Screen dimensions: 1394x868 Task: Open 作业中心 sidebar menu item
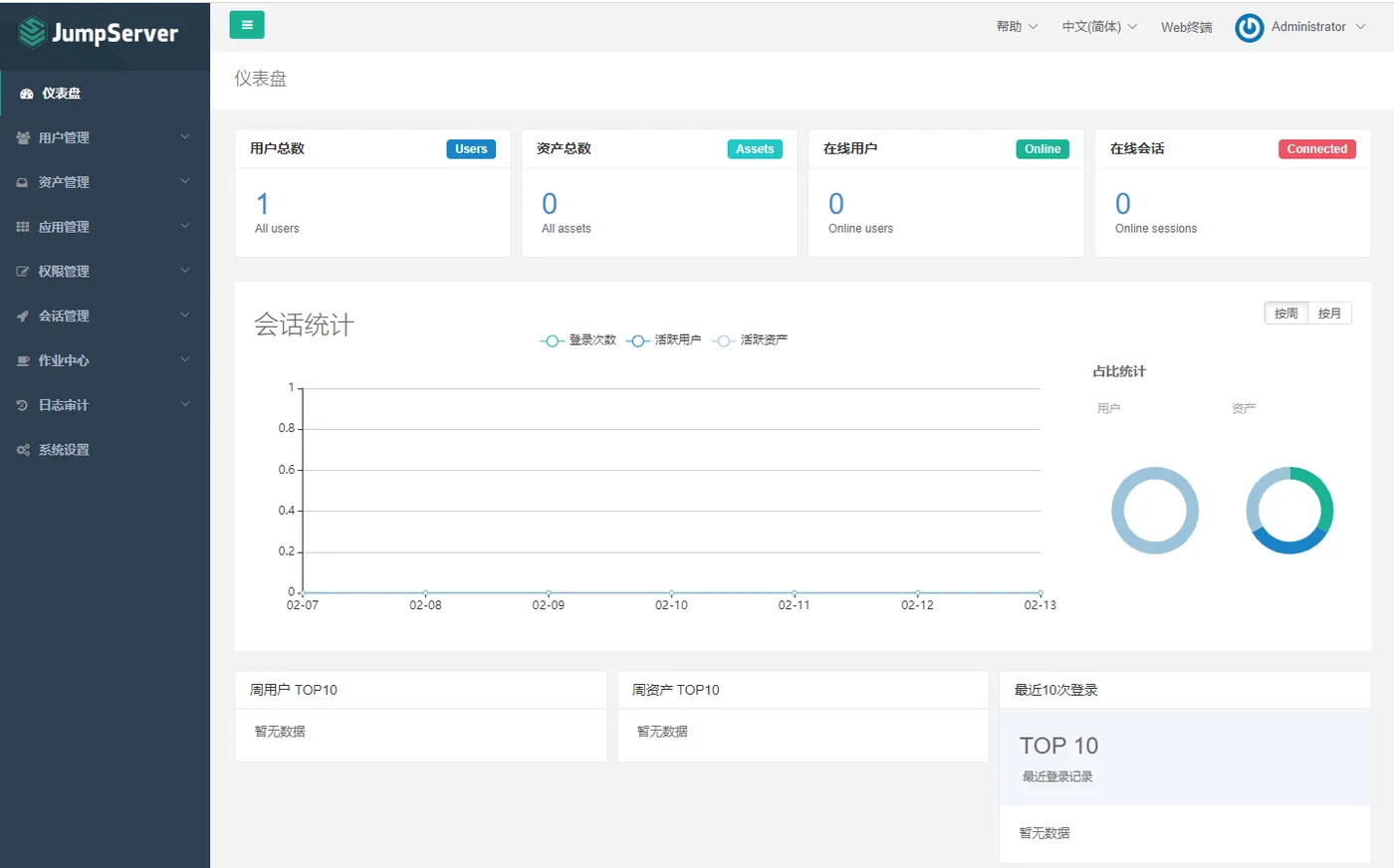tap(106, 360)
